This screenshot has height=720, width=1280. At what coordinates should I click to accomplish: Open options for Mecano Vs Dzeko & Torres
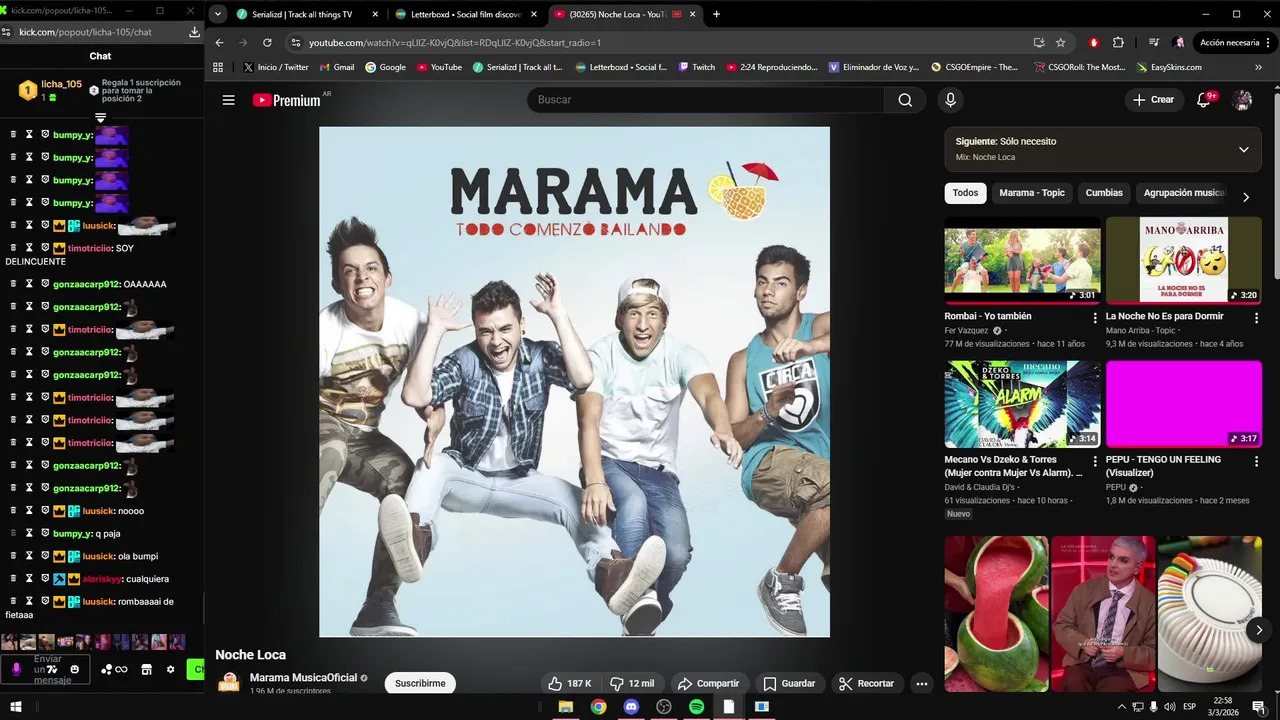pos(1095,461)
